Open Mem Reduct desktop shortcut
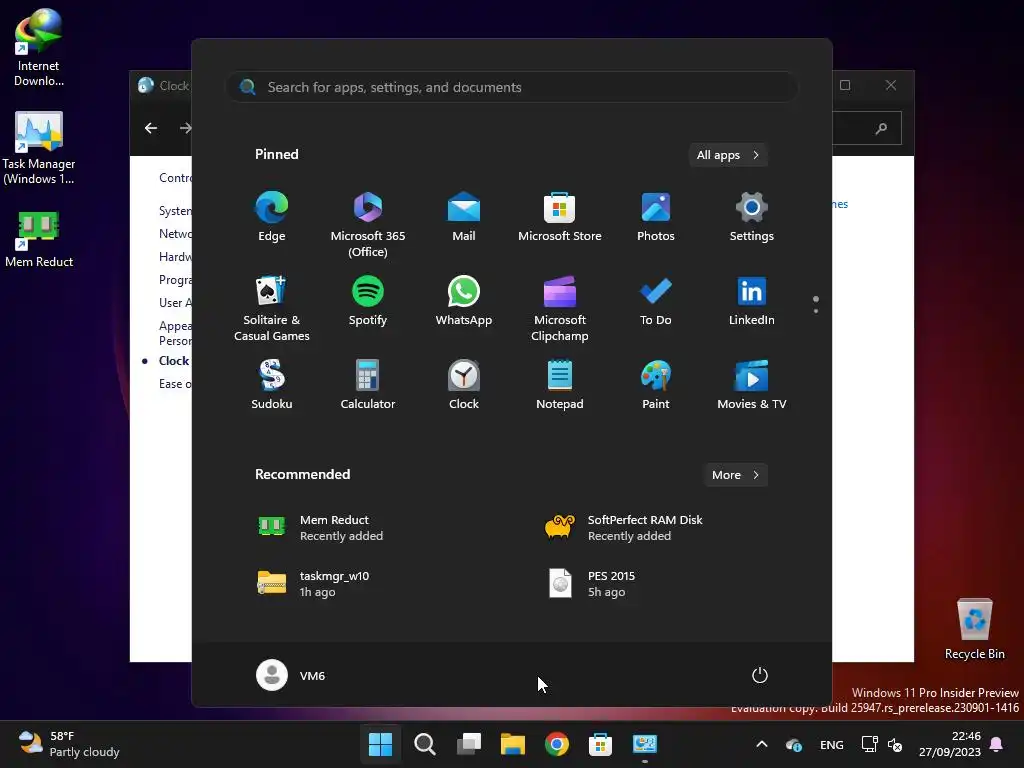The height and width of the screenshot is (768, 1024). coord(39,239)
